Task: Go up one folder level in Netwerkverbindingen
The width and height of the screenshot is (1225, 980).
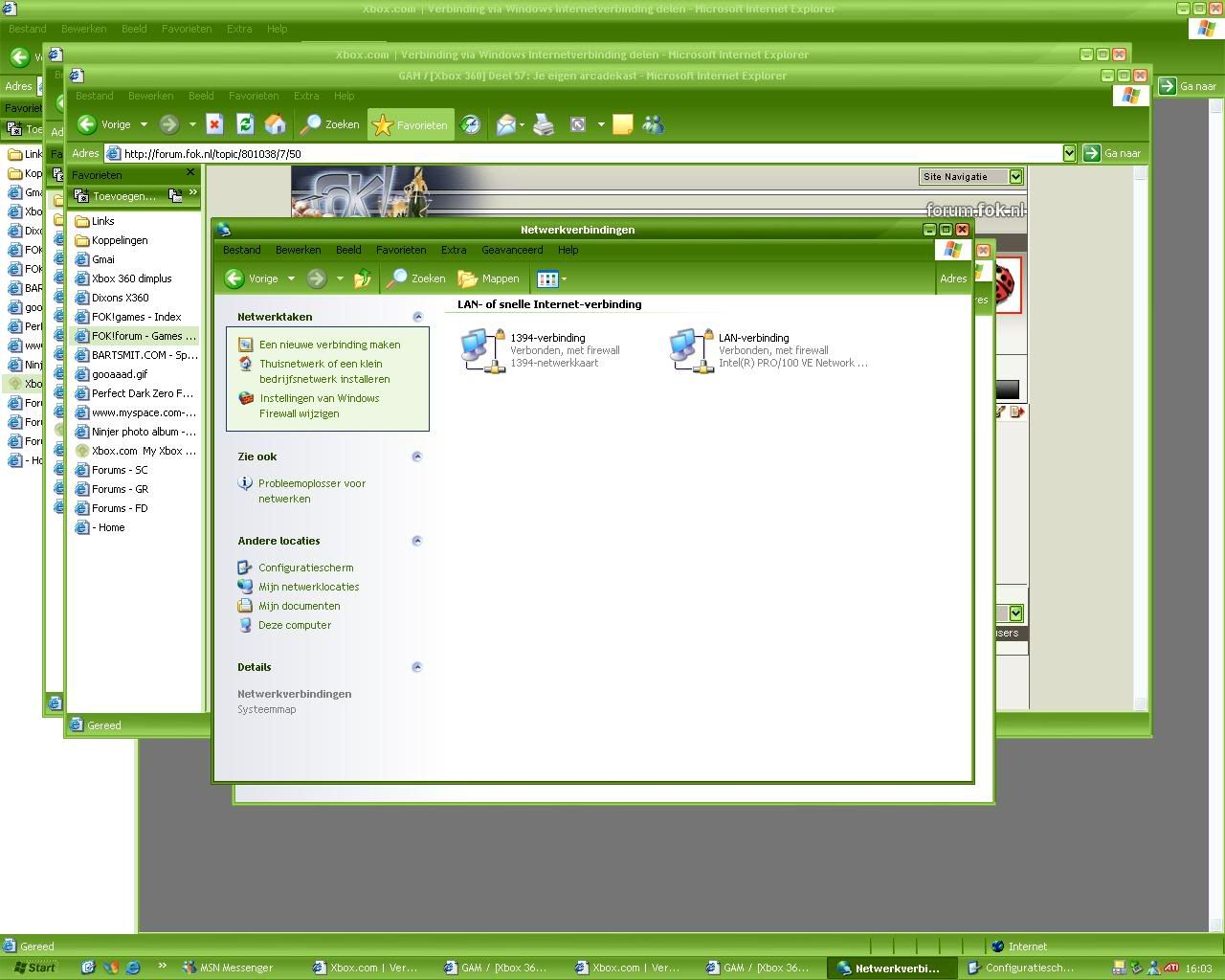Action: [362, 278]
